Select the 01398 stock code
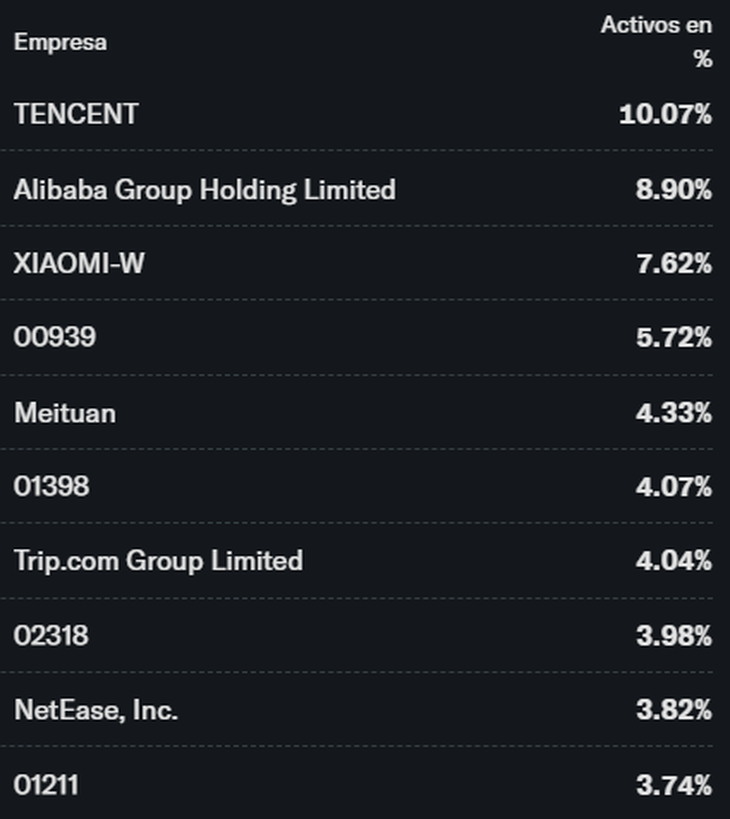The height and width of the screenshot is (819, 730). [x=51, y=487]
